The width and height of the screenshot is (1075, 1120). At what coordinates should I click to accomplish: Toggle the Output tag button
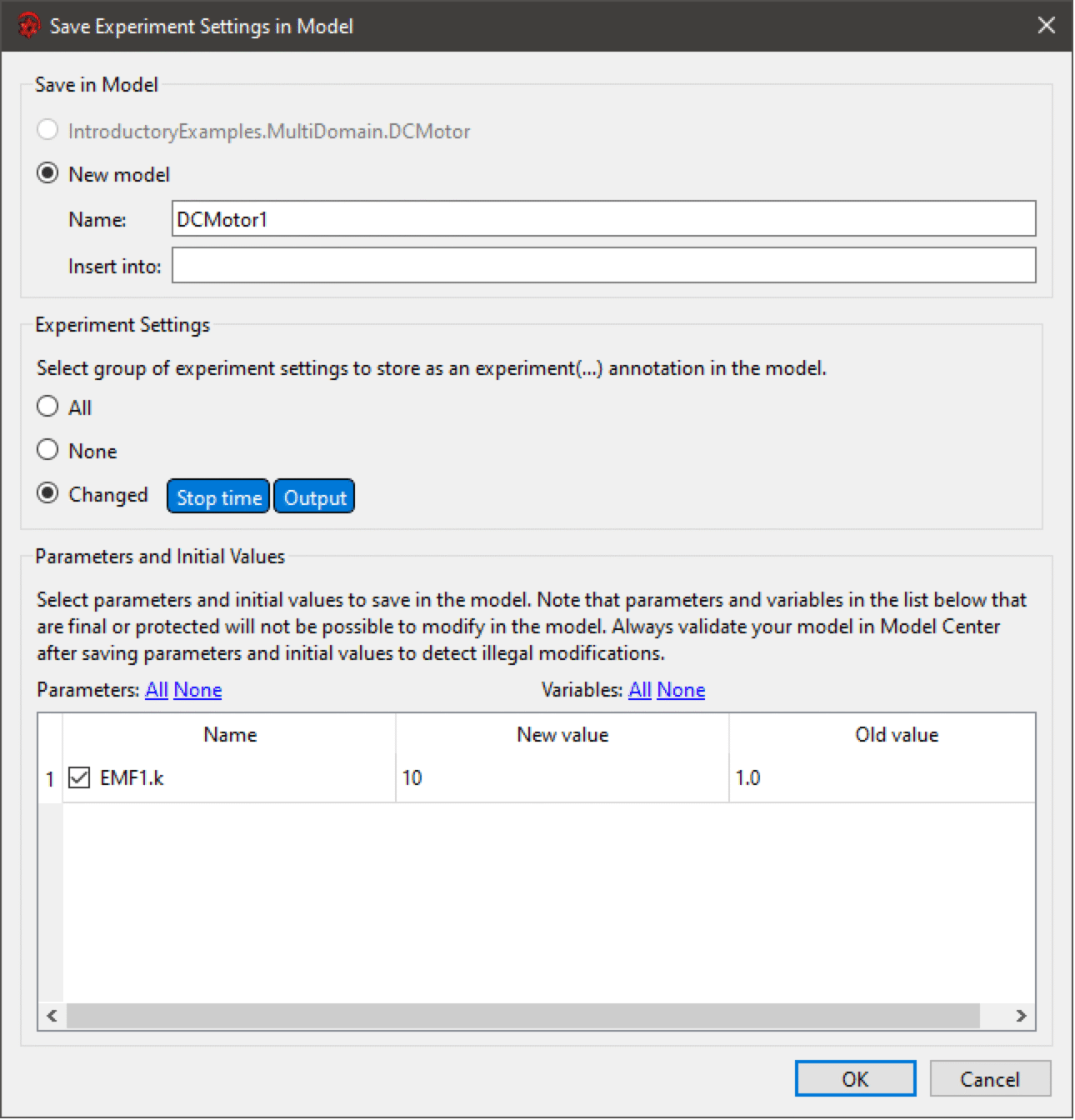click(314, 497)
